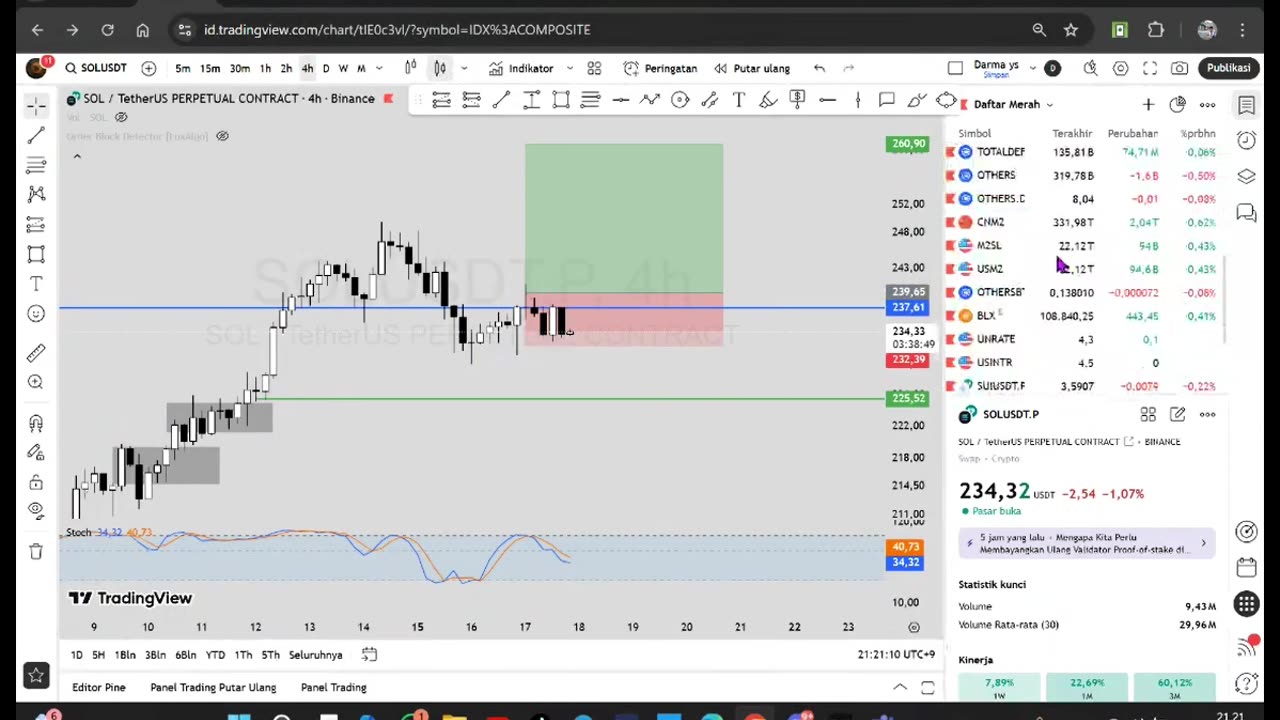The image size is (1280, 720).
Task: Open indicator templates grid icon
Action: click(x=594, y=68)
